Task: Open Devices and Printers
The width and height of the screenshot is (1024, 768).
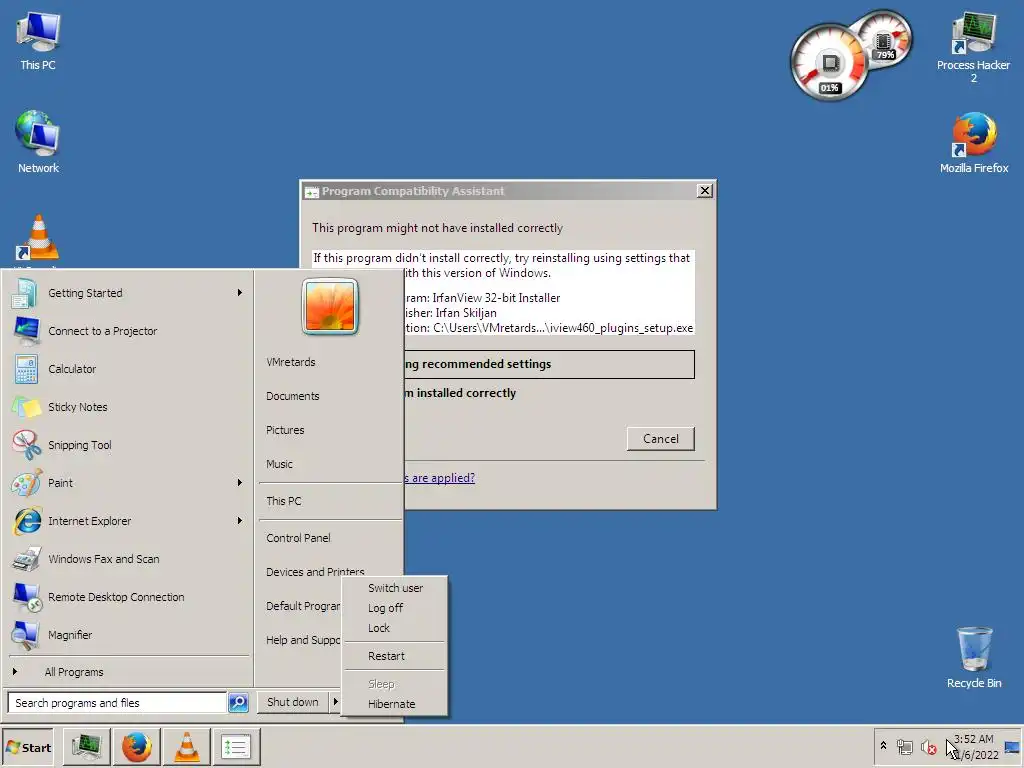Action: click(315, 571)
